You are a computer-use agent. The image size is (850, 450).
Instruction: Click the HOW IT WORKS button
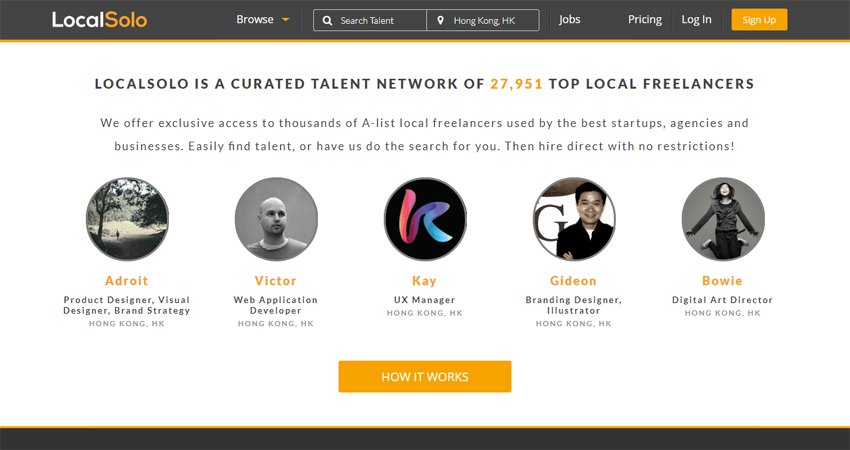425,377
